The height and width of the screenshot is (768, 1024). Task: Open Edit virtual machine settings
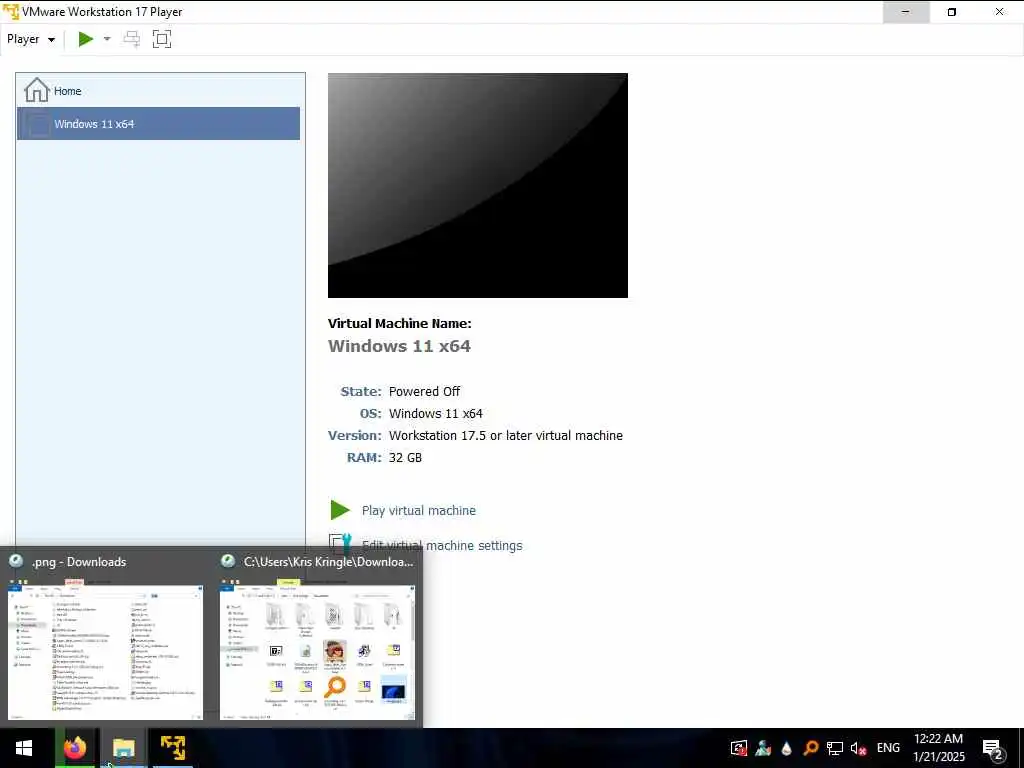point(442,545)
